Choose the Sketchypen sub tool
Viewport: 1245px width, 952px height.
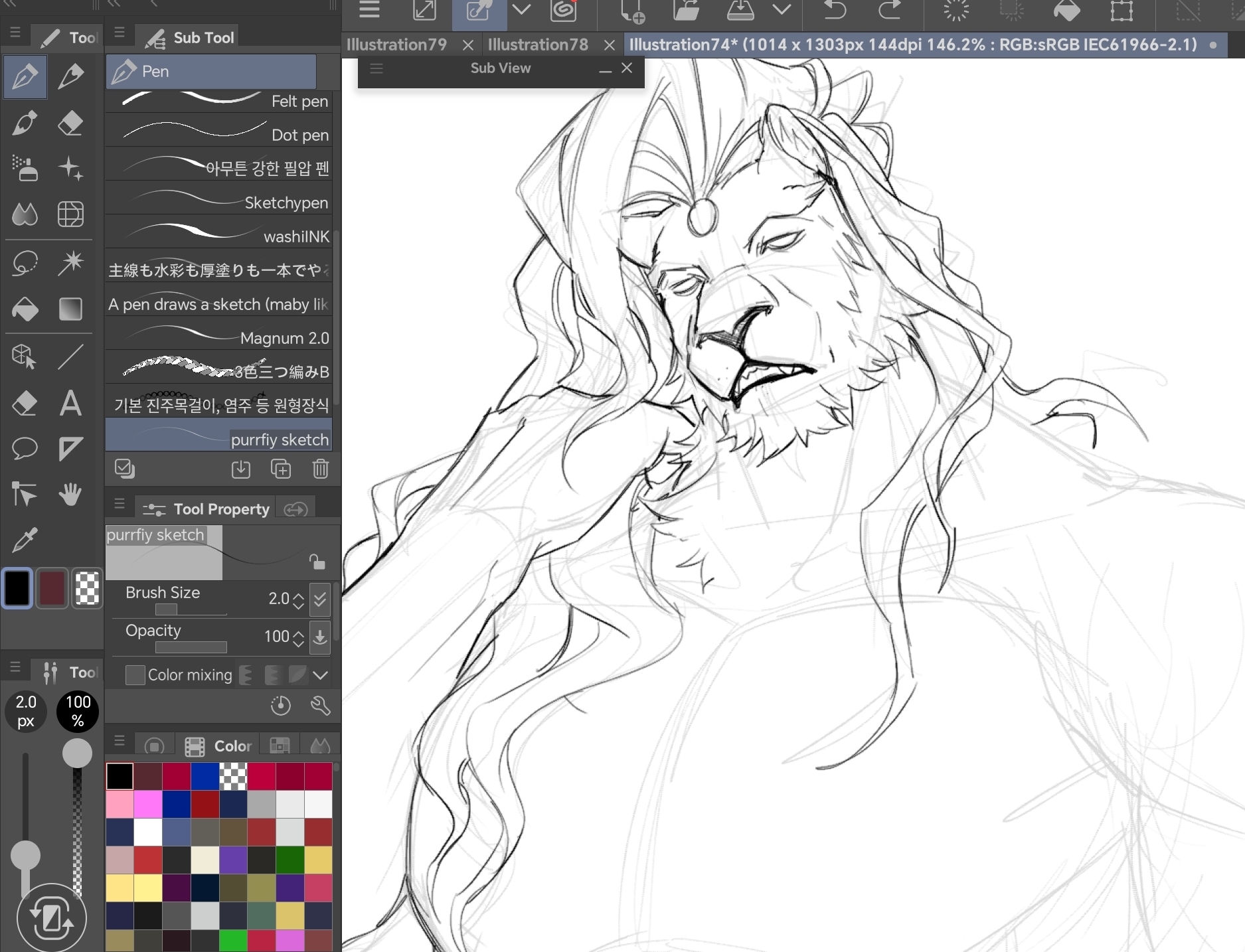[219, 202]
